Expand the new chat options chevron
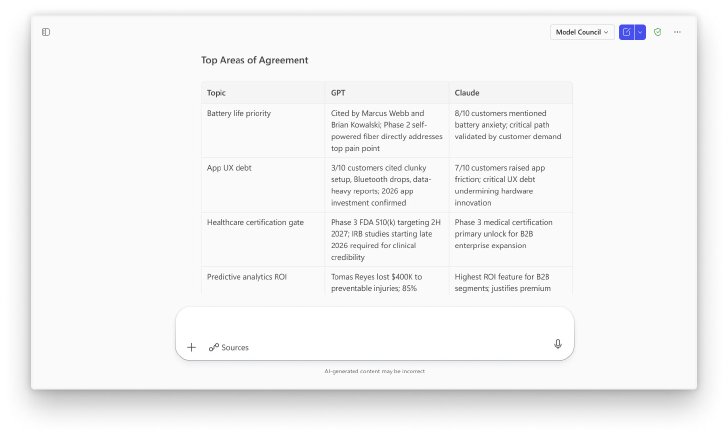Image resolution: width=728 pixels, height=436 pixels. click(640, 32)
